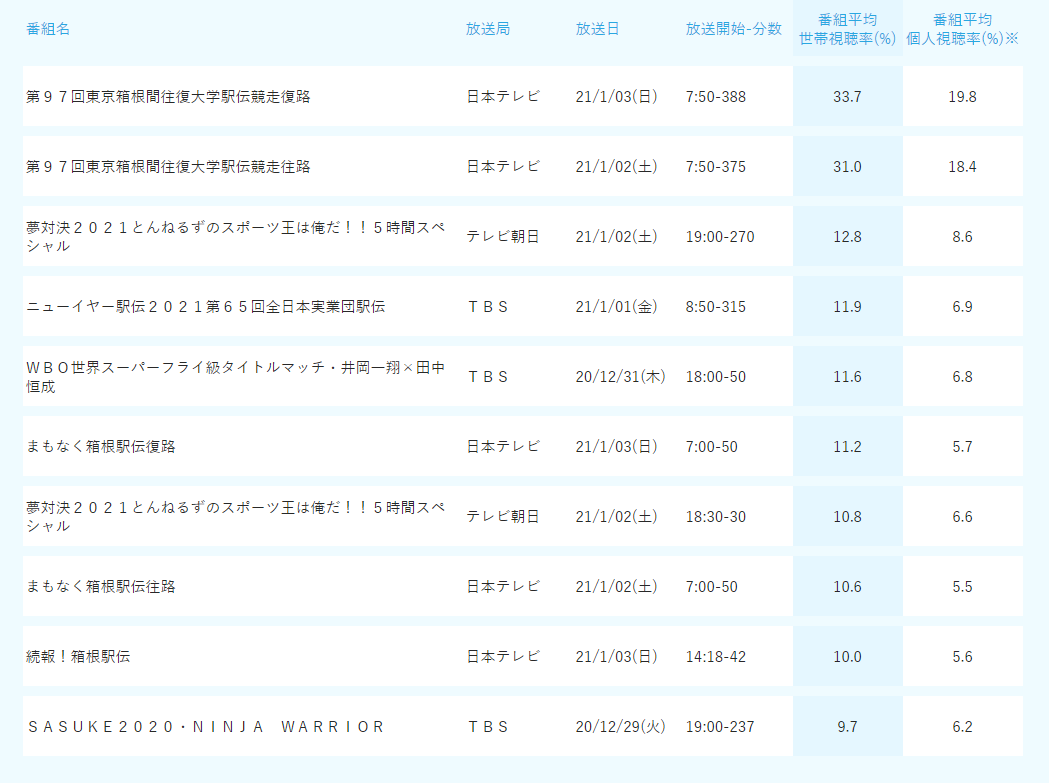Select 第97回東京箱根間往復大学駅伝競走復路 program name
This screenshot has height=783, width=1049.
click(168, 96)
